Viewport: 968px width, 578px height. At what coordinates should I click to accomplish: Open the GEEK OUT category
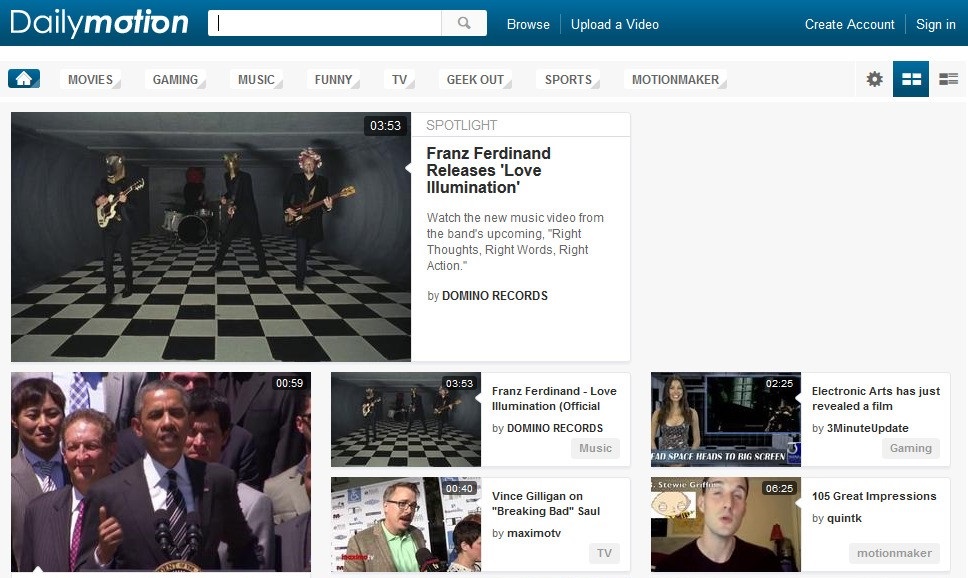tap(475, 80)
